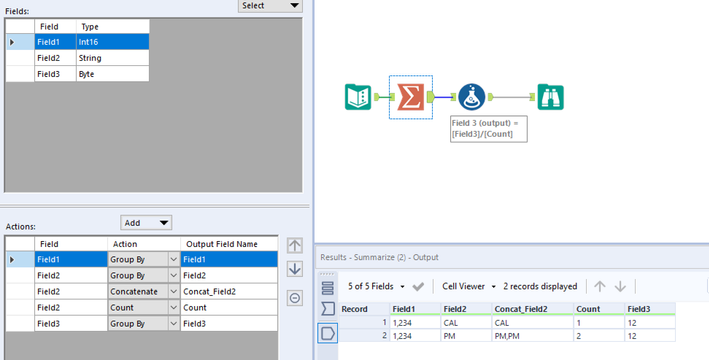Click Field1 results column header

click(x=415, y=309)
